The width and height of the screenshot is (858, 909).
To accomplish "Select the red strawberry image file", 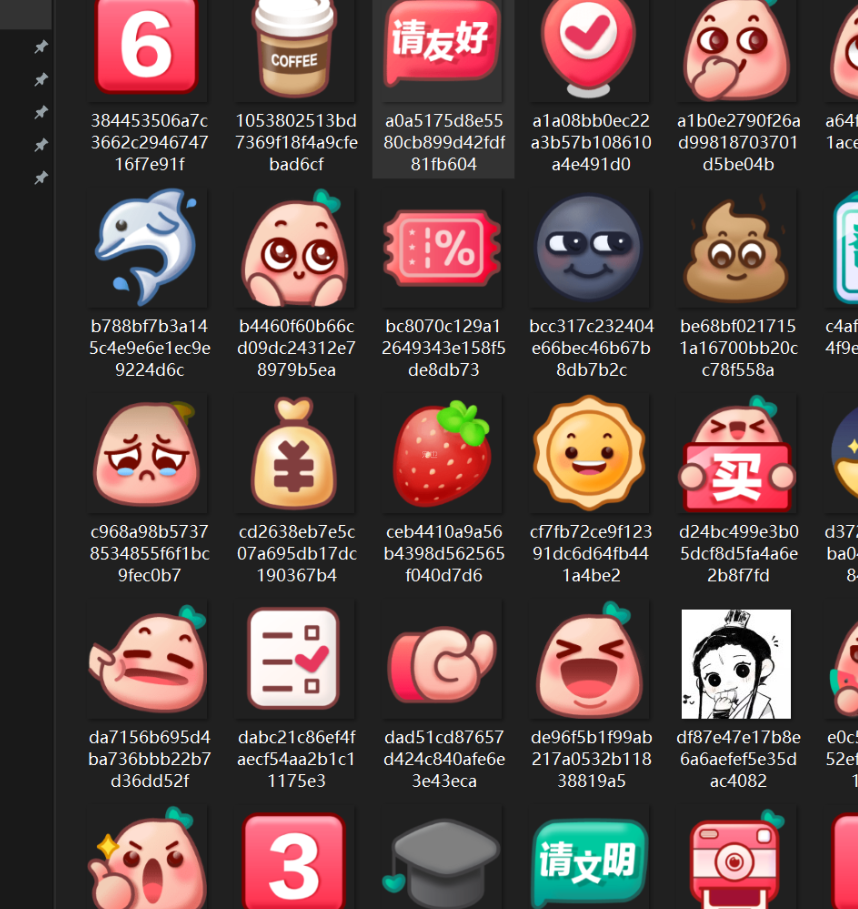I will [x=443, y=454].
